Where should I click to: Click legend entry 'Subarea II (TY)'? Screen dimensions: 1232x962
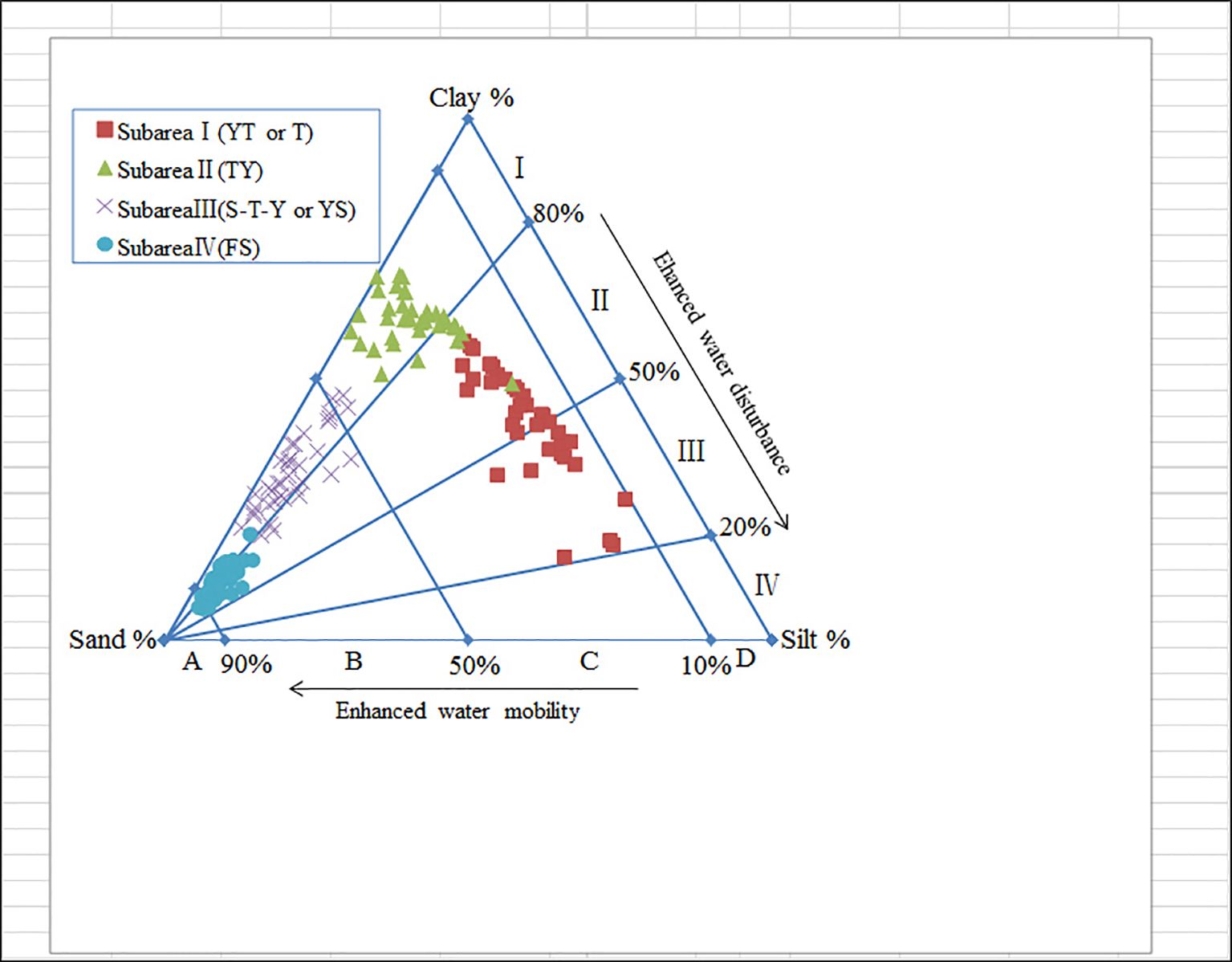pos(190,170)
